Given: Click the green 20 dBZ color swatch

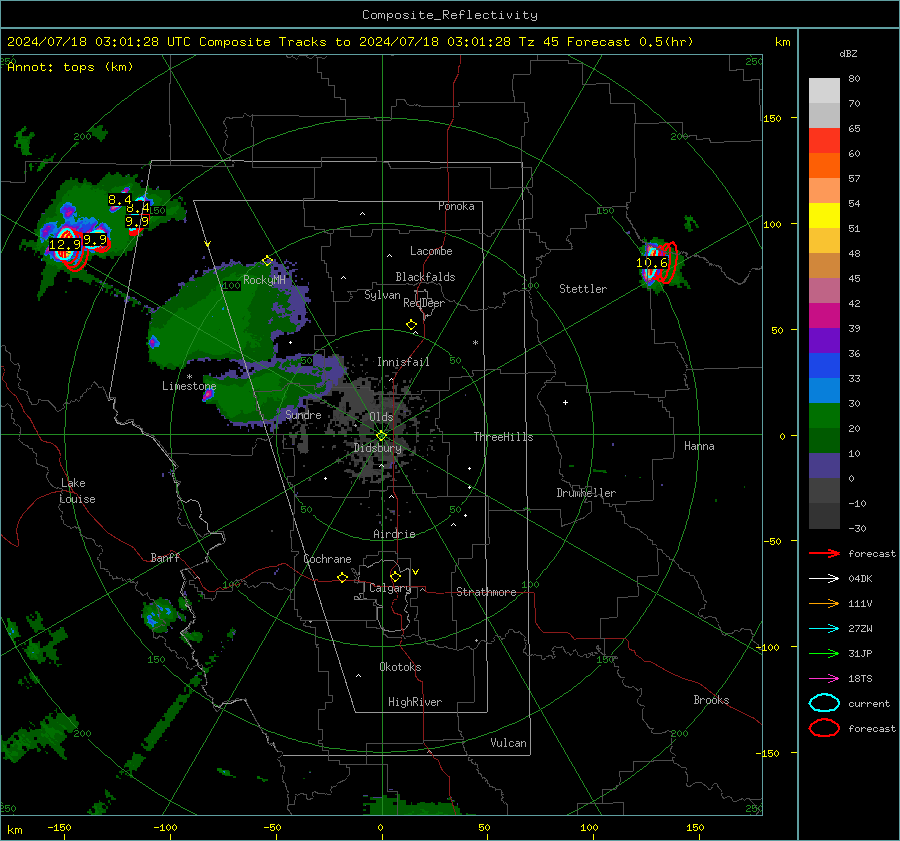Looking at the screenshot, I should point(824,416).
